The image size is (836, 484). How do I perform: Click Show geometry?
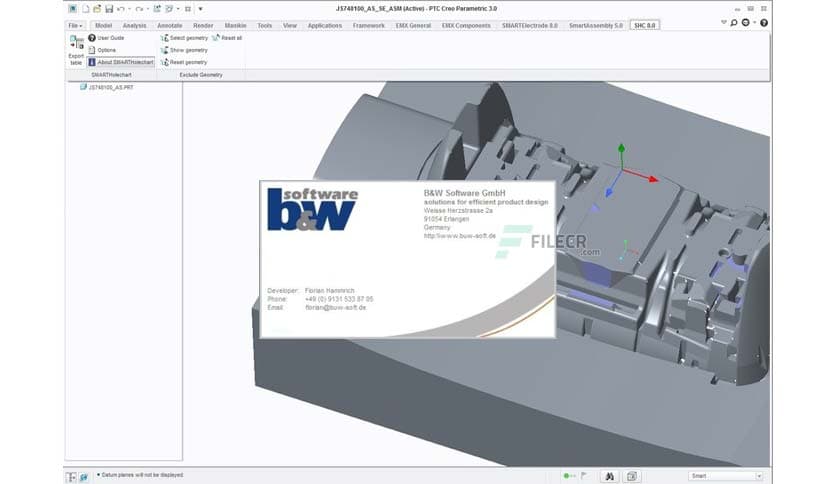pos(184,50)
